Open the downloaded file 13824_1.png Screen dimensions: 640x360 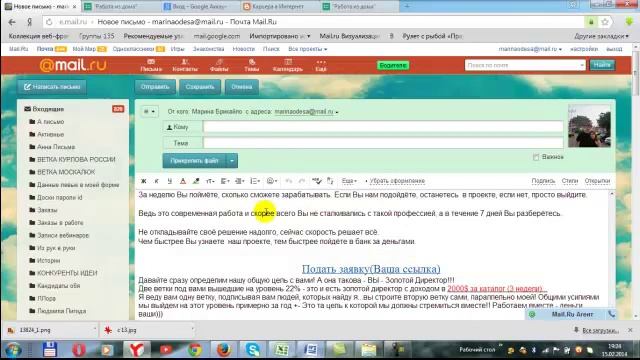point(49,330)
